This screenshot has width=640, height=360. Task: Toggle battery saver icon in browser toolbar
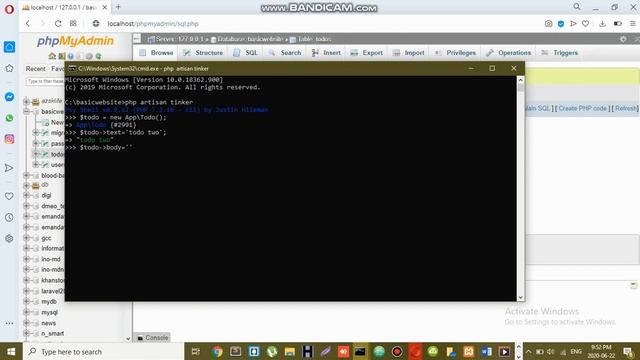point(618,24)
